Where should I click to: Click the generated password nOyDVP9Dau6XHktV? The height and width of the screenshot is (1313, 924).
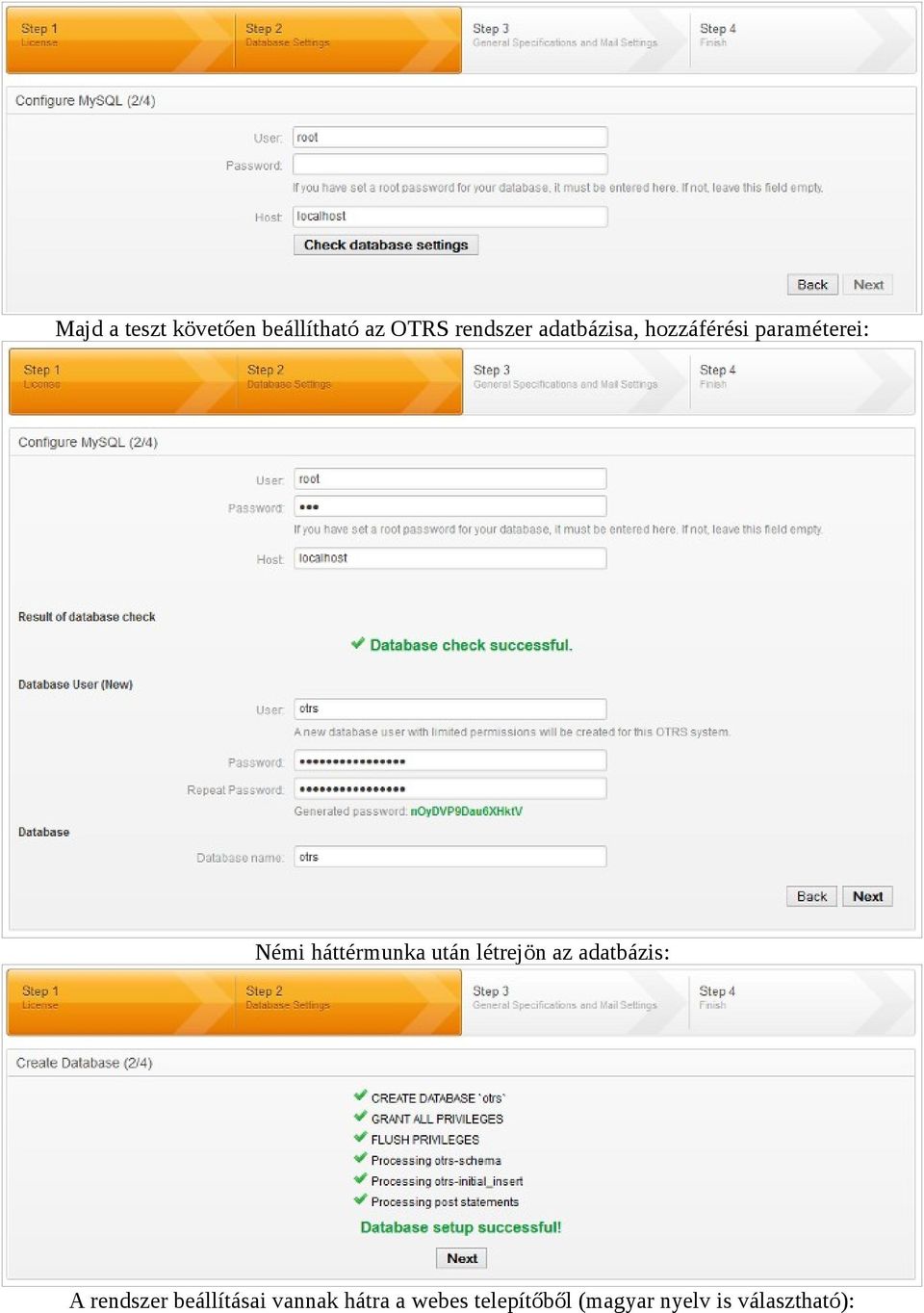(466, 811)
